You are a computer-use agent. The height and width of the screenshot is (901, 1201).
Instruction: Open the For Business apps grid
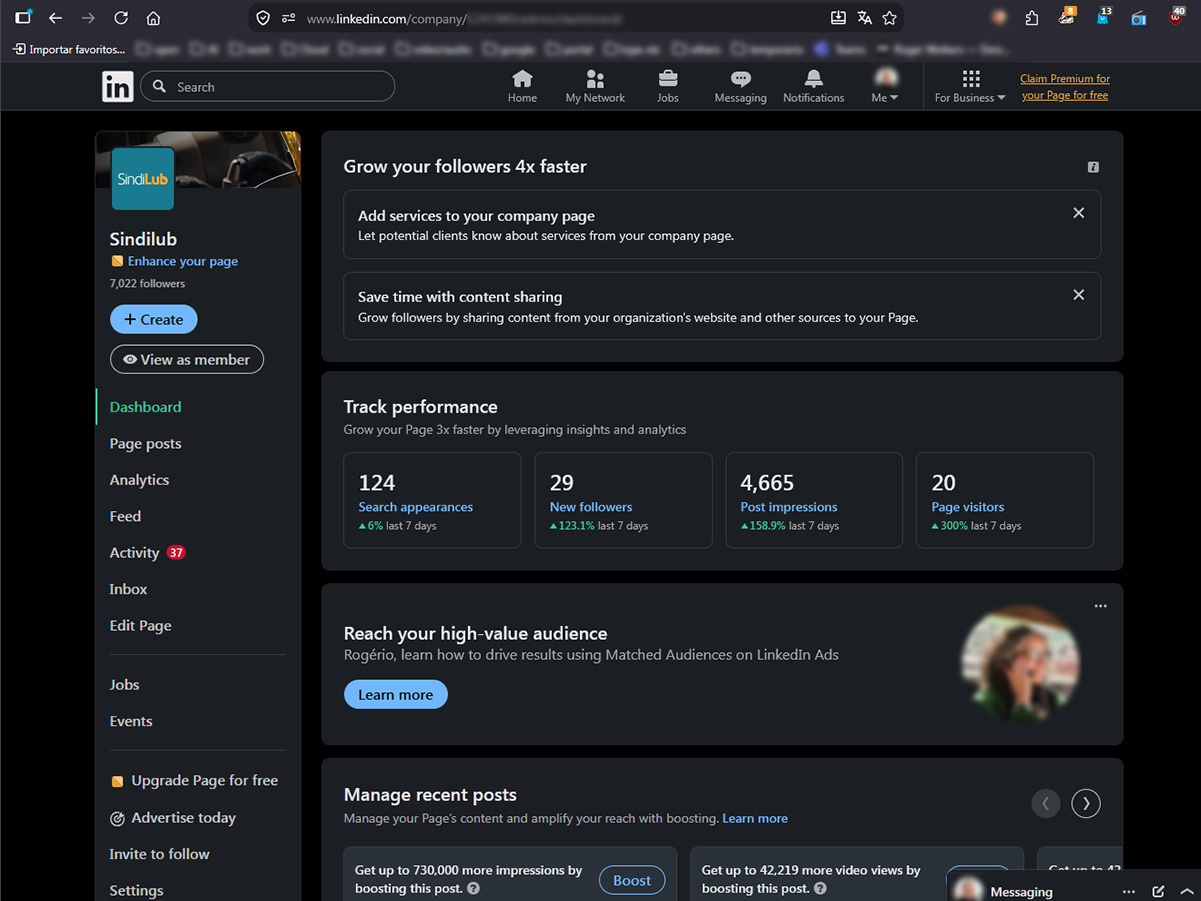click(970, 87)
